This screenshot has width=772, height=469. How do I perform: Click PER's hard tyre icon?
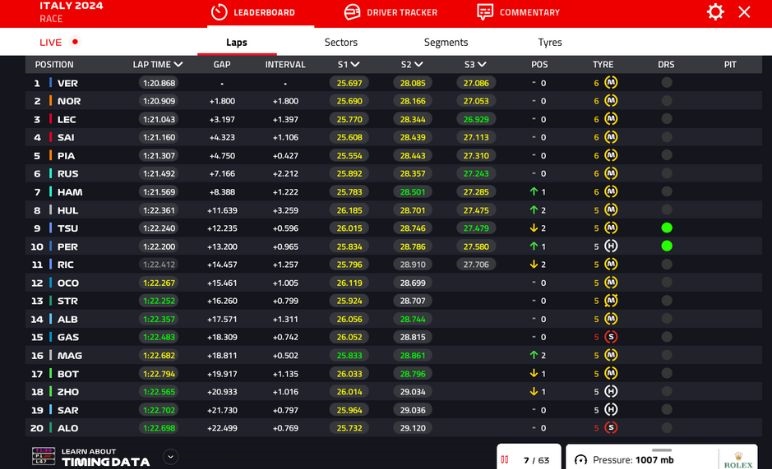[611, 246]
